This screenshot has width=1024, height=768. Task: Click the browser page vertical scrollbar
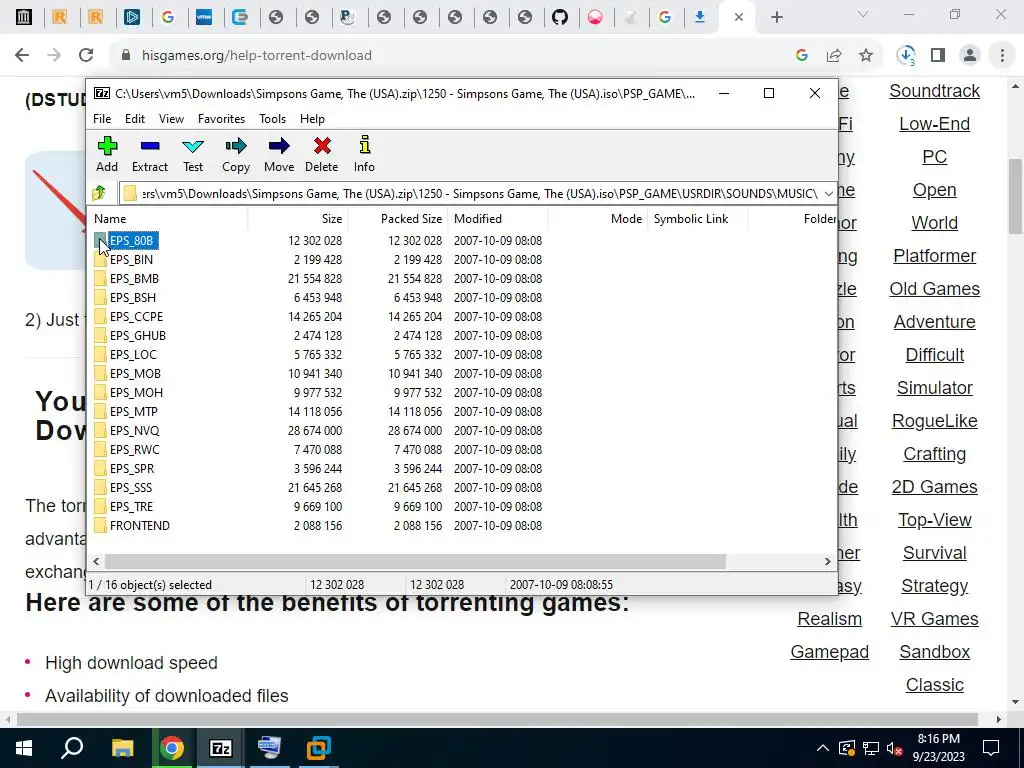(x=1016, y=196)
